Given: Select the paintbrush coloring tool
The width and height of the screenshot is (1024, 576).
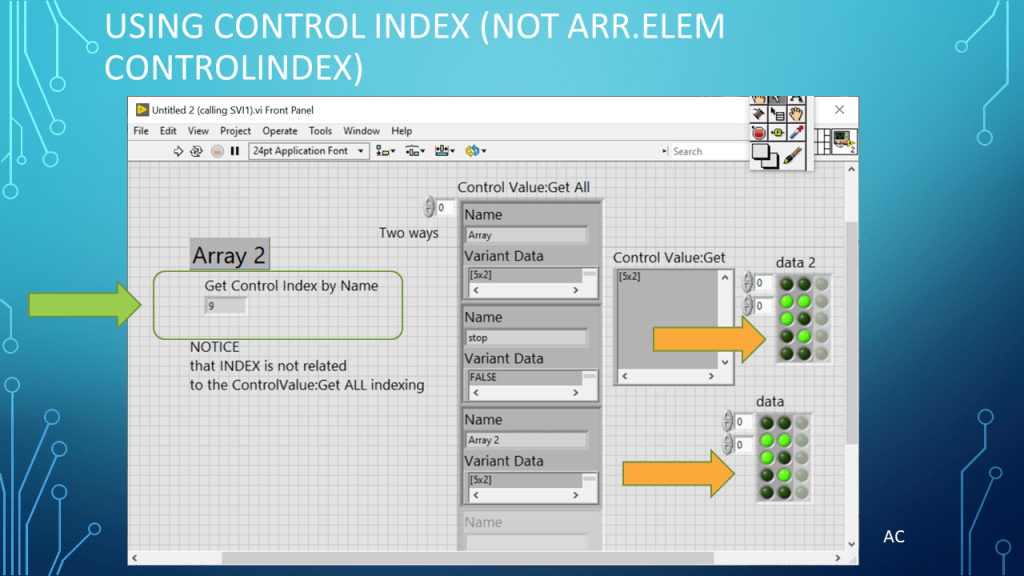Looking at the screenshot, I should (x=794, y=155).
